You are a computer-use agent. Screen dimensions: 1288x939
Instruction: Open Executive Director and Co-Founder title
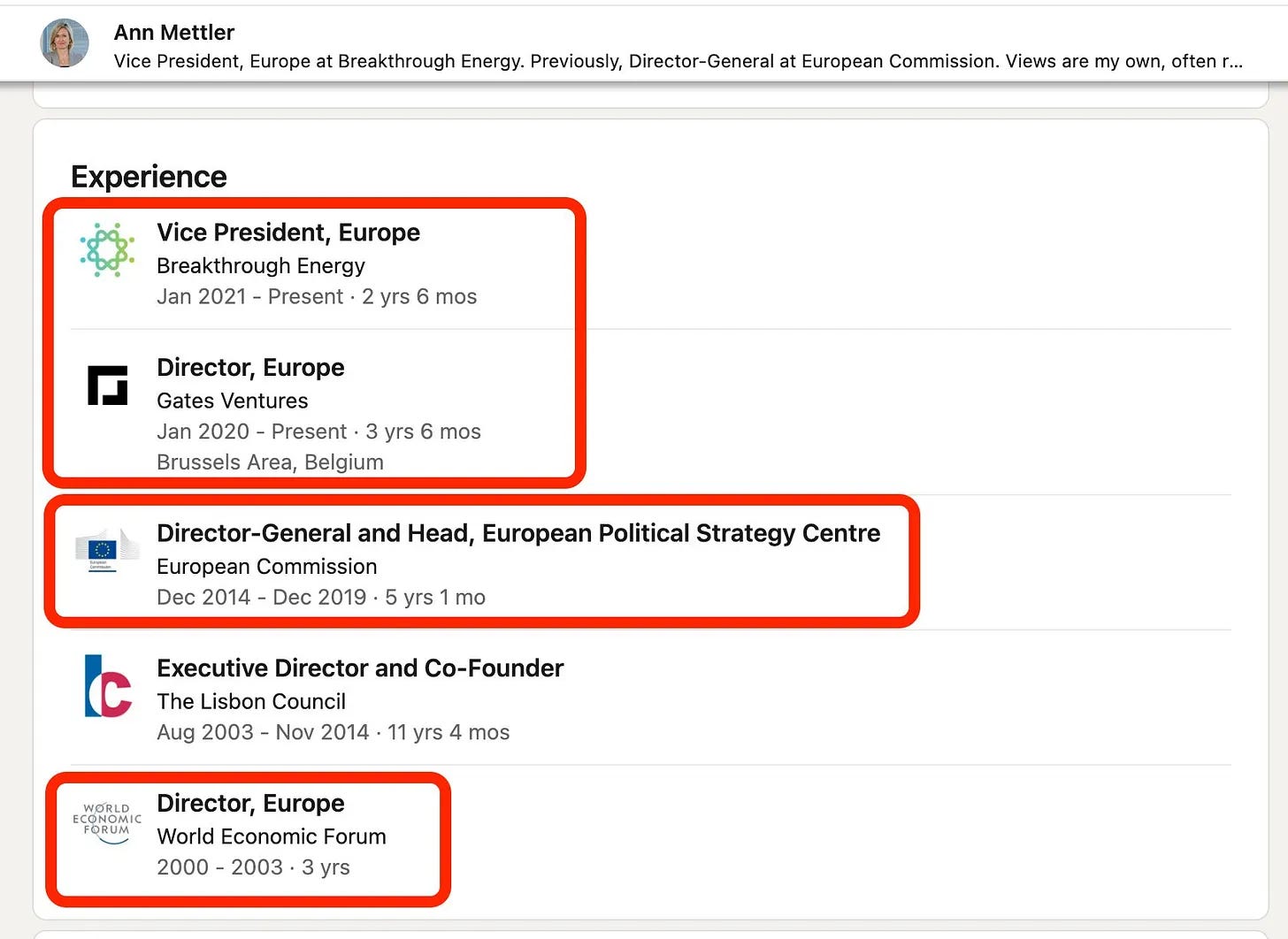(x=360, y=668)
